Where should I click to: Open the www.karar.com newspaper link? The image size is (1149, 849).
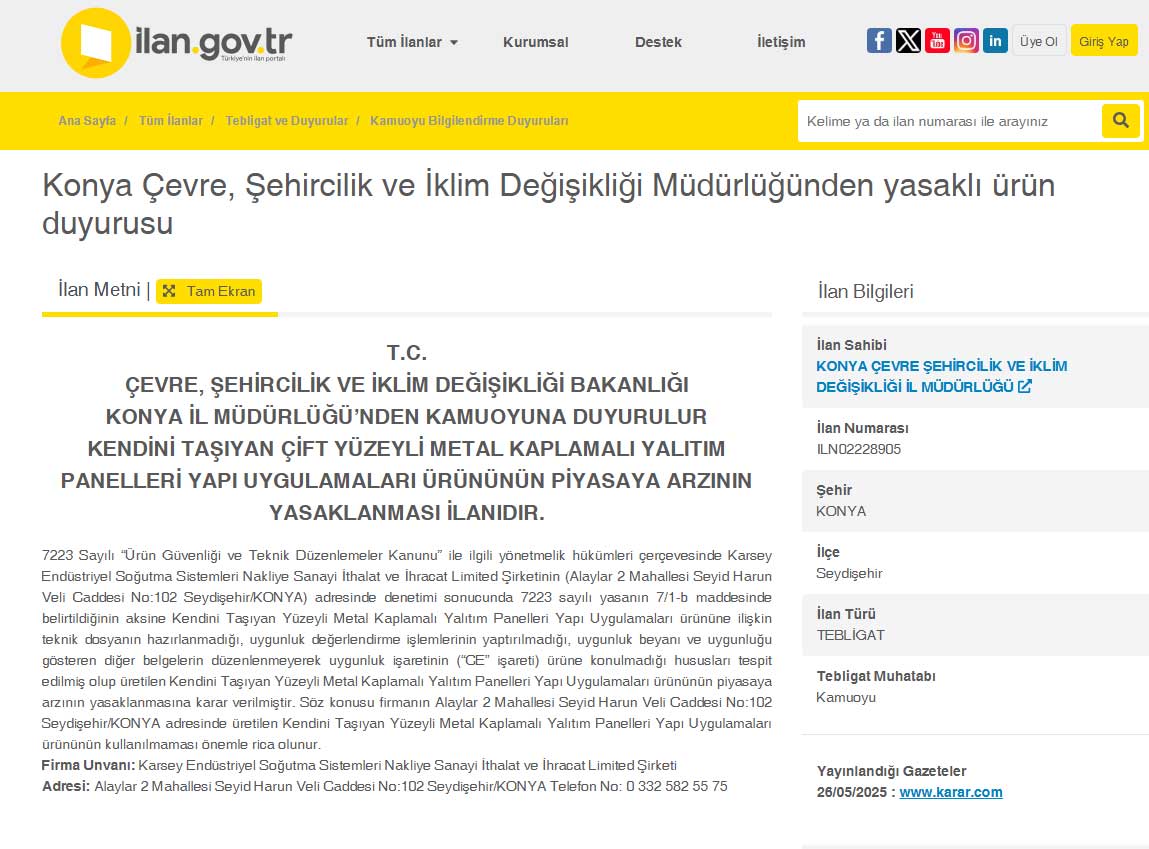(x=950, y=792)
